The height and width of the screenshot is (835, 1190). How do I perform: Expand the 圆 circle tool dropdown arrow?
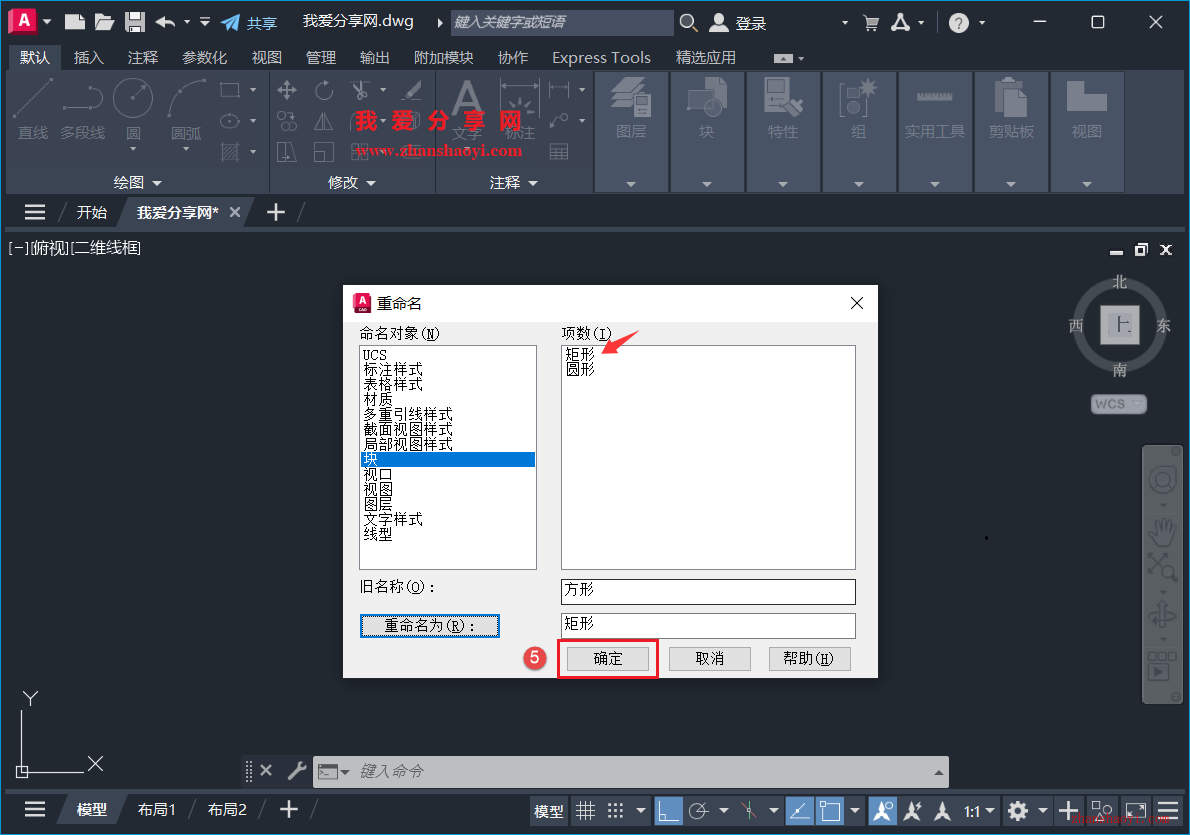[x=133, y=149]
